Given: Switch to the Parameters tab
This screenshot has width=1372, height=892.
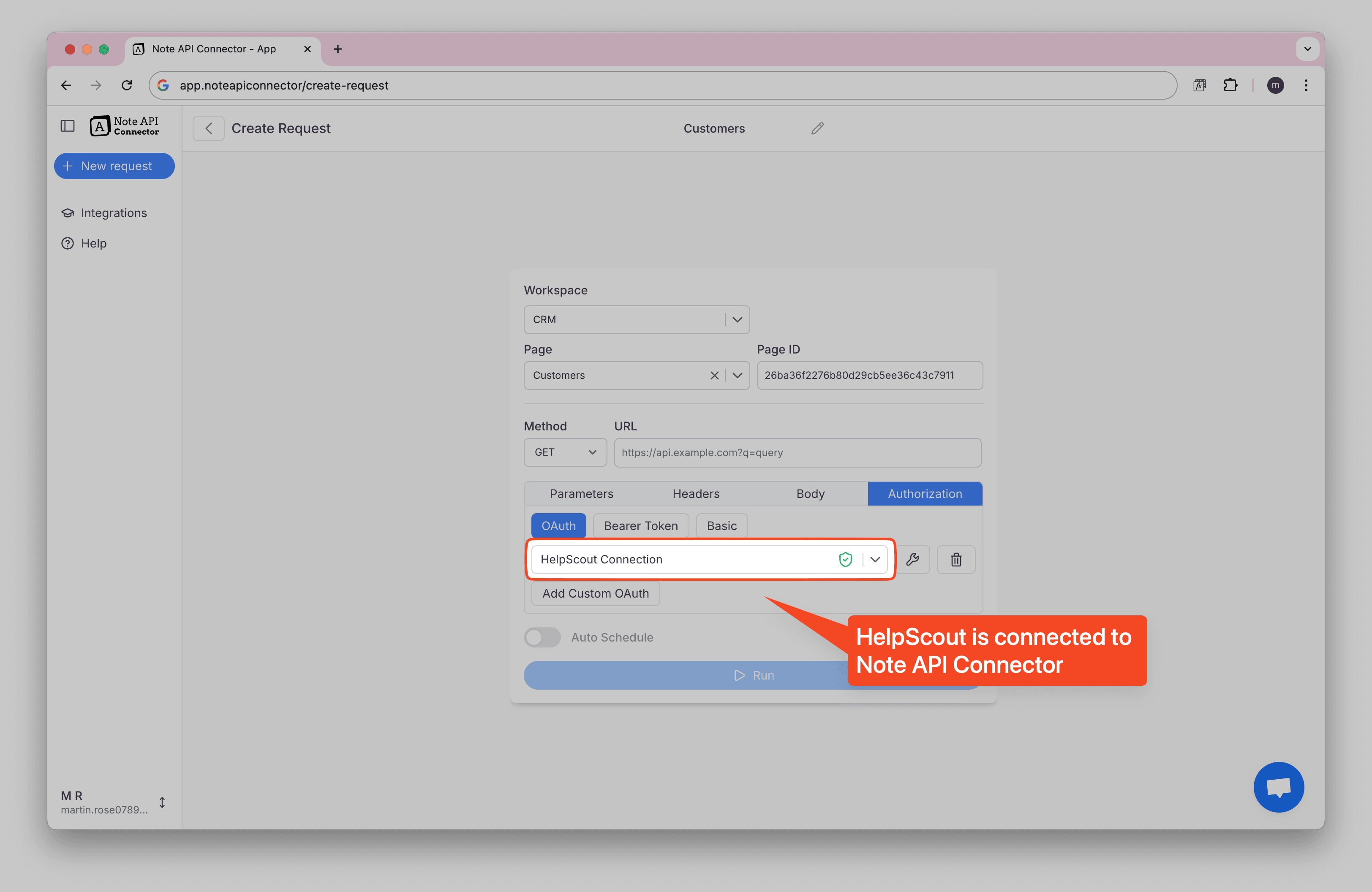Looking at the screenshot, I should tap(581, 494).
